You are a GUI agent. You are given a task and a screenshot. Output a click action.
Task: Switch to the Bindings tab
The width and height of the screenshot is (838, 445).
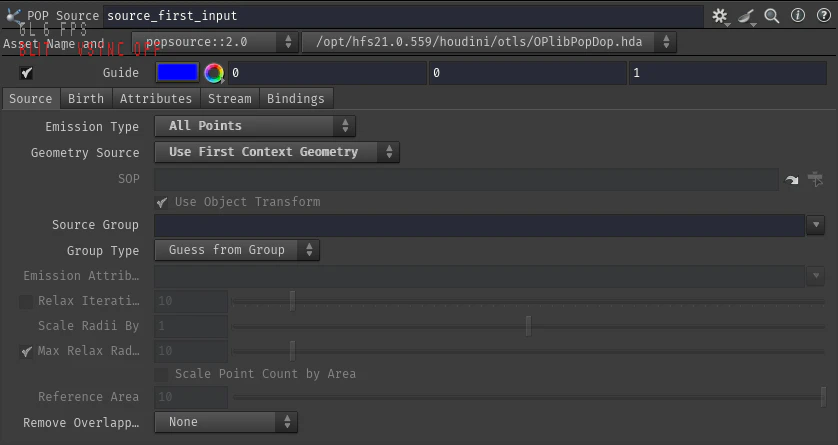click(296, 99)
